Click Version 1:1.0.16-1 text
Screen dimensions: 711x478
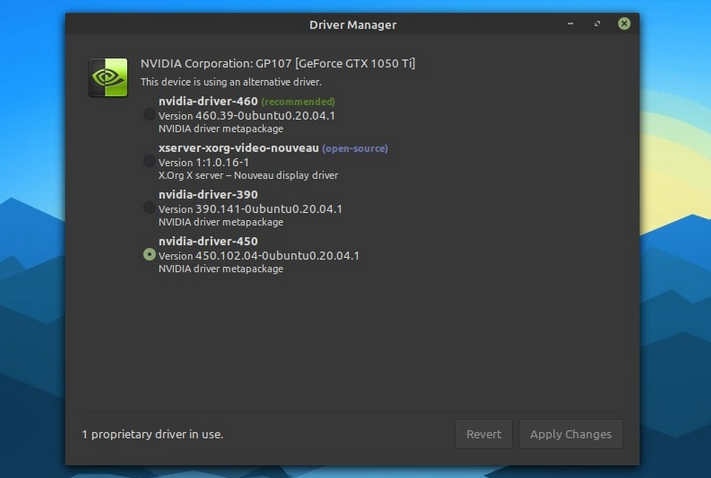point(204,162)
